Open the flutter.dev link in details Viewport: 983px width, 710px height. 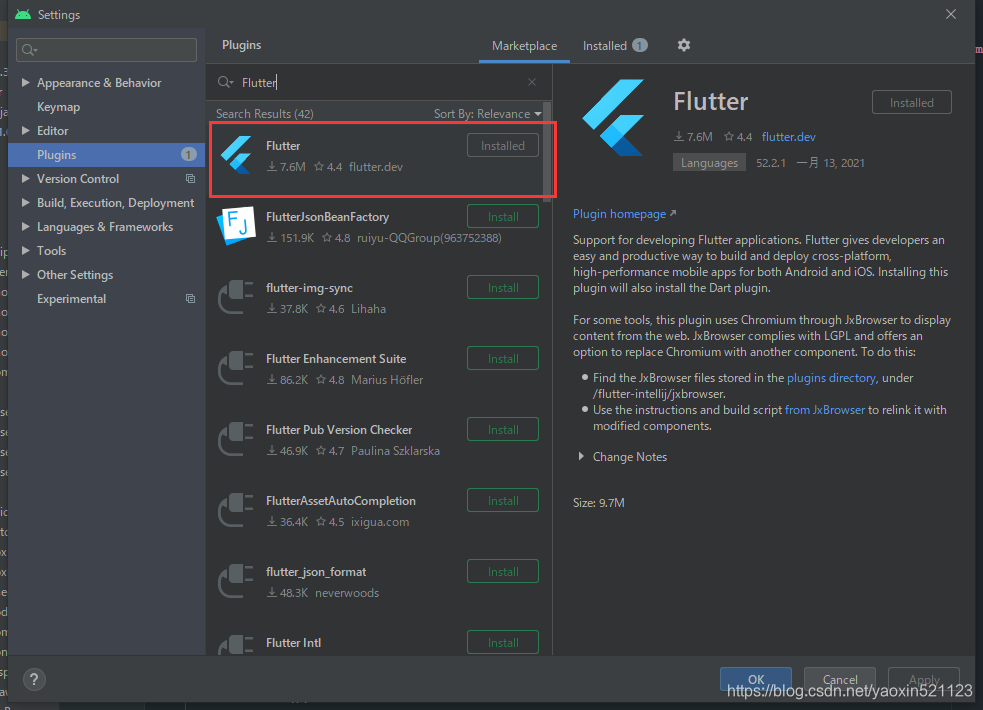pos(789,137)
